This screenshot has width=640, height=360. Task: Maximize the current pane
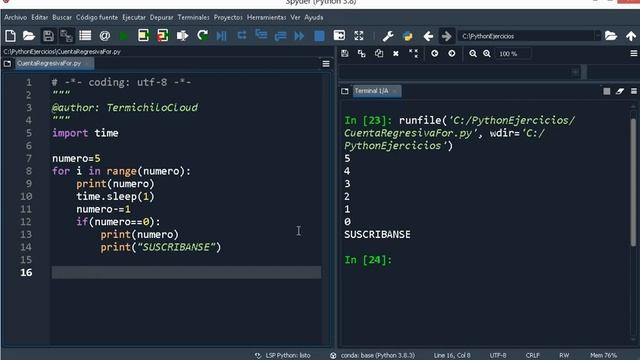pos(339,36)
